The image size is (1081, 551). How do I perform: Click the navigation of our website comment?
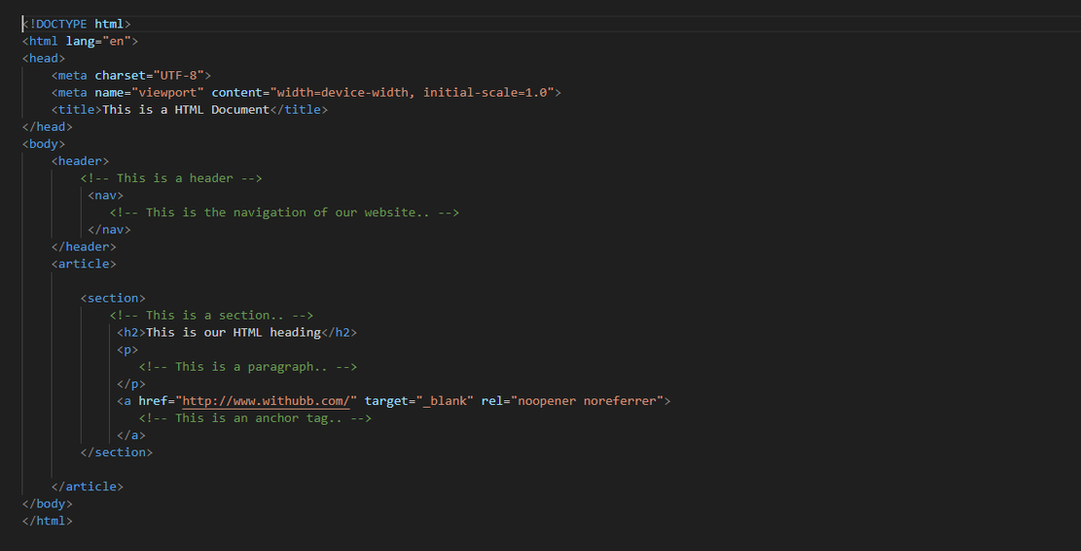click(284, 212)
